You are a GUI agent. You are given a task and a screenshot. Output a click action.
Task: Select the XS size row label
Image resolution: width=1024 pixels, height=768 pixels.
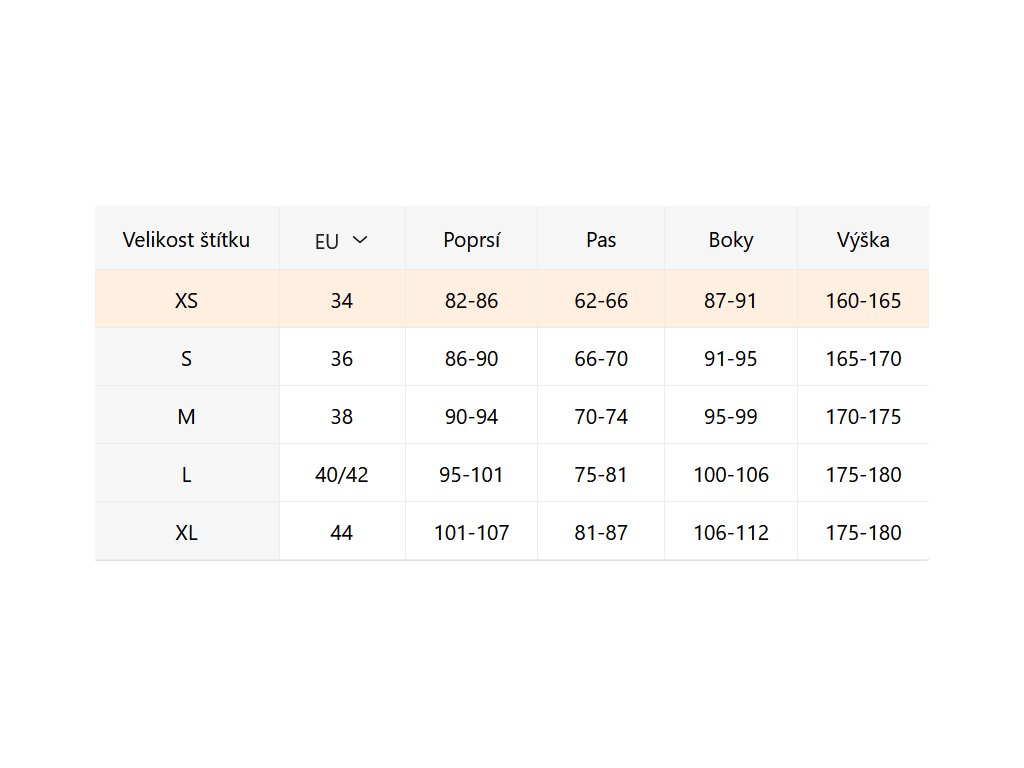pyautogui.click(x=186, y=300)
